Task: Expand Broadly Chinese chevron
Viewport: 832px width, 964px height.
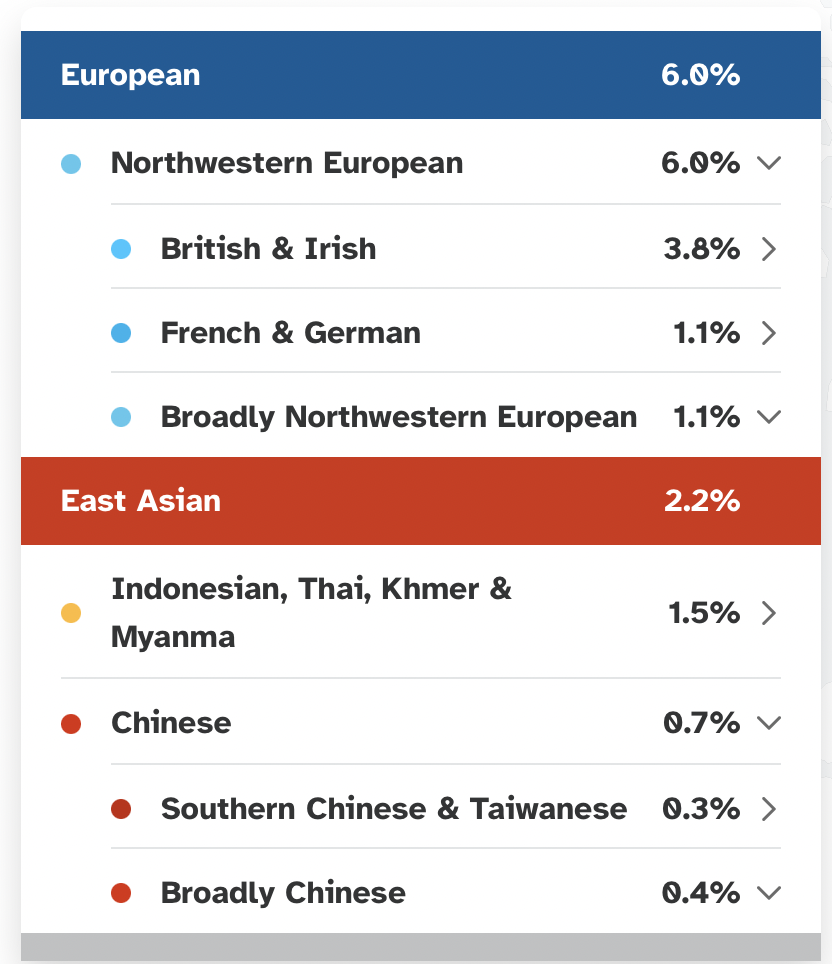Action: coord(769,892)
